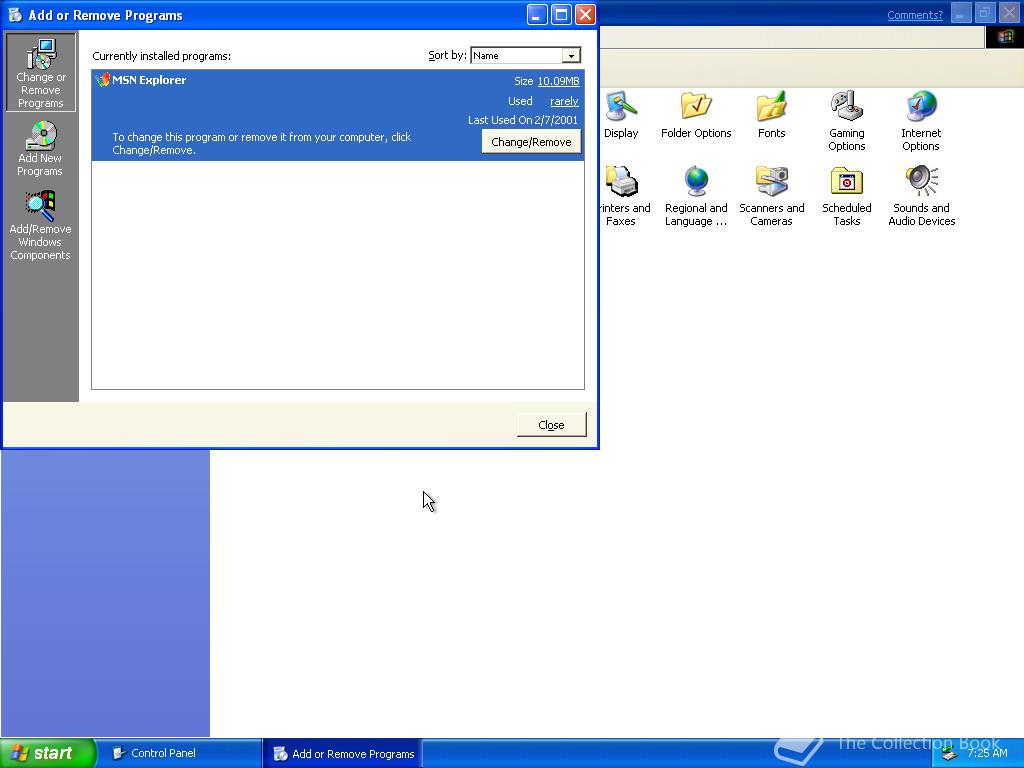Click the Windows flag logo in Control Panel
The width and height of the screenshot is (1024, 768).
click(1004, 37)
